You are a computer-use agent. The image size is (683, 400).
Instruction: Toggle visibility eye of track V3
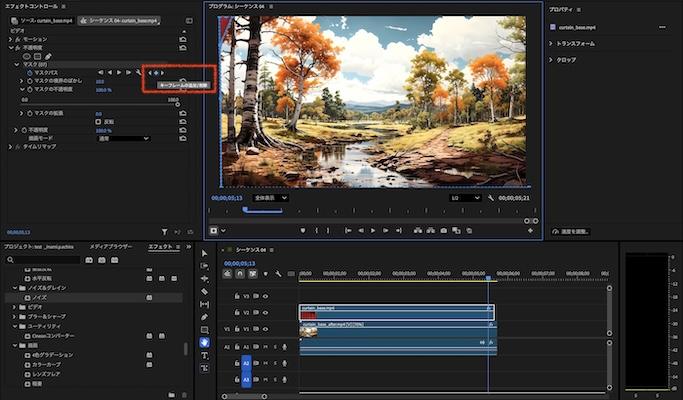pos(265,296)
